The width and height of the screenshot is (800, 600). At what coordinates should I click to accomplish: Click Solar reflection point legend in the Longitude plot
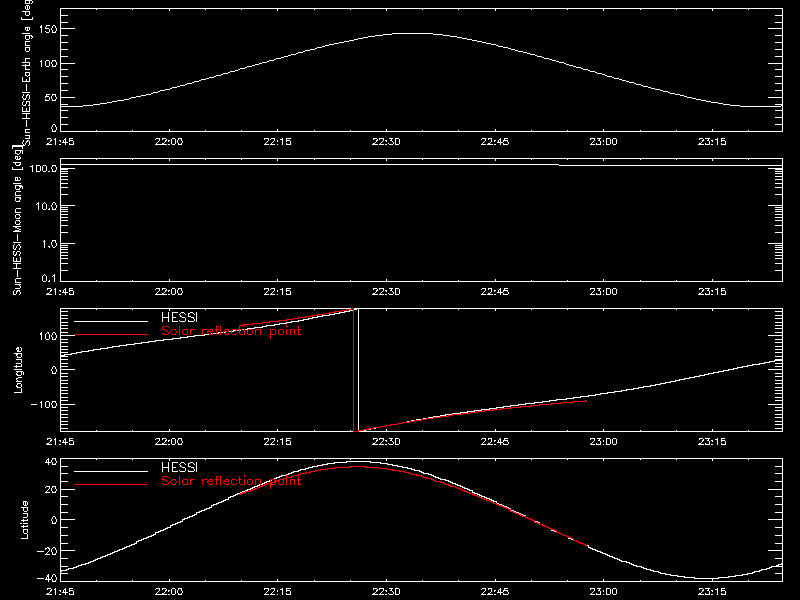(231, 331)
